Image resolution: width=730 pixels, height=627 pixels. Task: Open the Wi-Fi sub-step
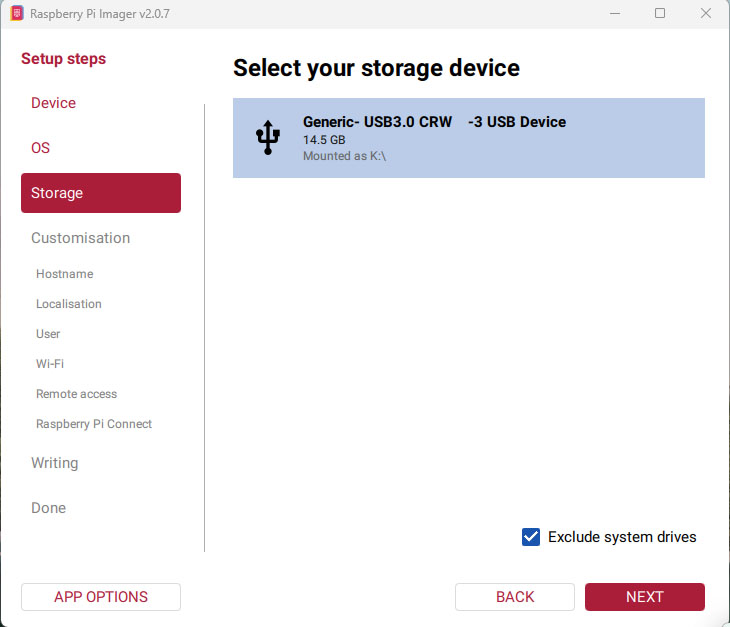tap(50, 364)
